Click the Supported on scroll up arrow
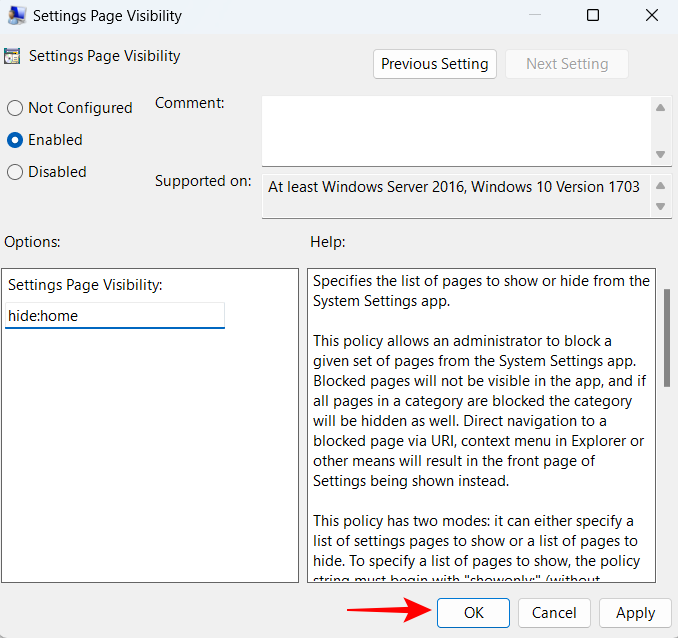The width and height of the screenshot is (678, 638). [660, 186]
